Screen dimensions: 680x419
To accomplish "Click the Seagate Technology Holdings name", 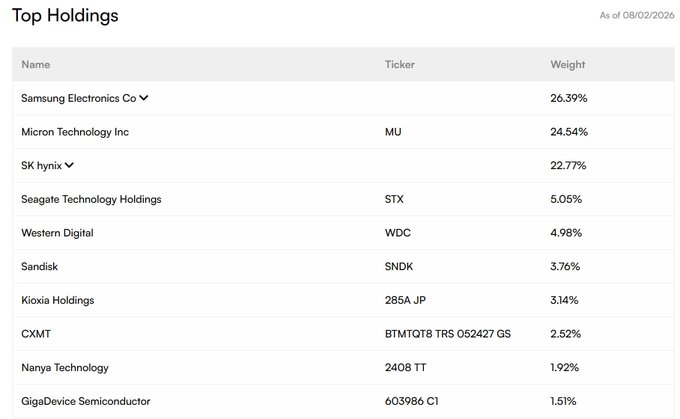I will click(x=91, y=199).
